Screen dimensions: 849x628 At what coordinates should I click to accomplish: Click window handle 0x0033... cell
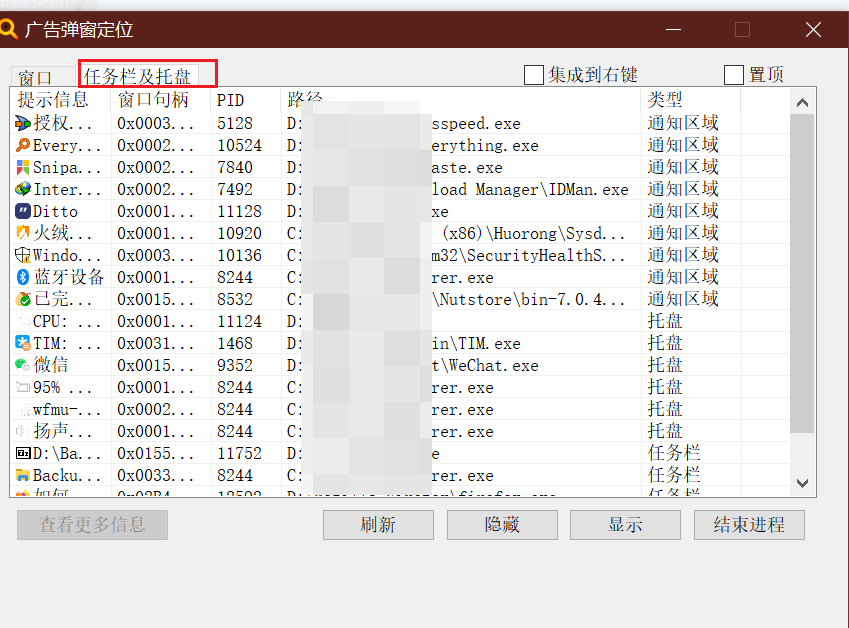pyautogui.click(x=155, y=475)
